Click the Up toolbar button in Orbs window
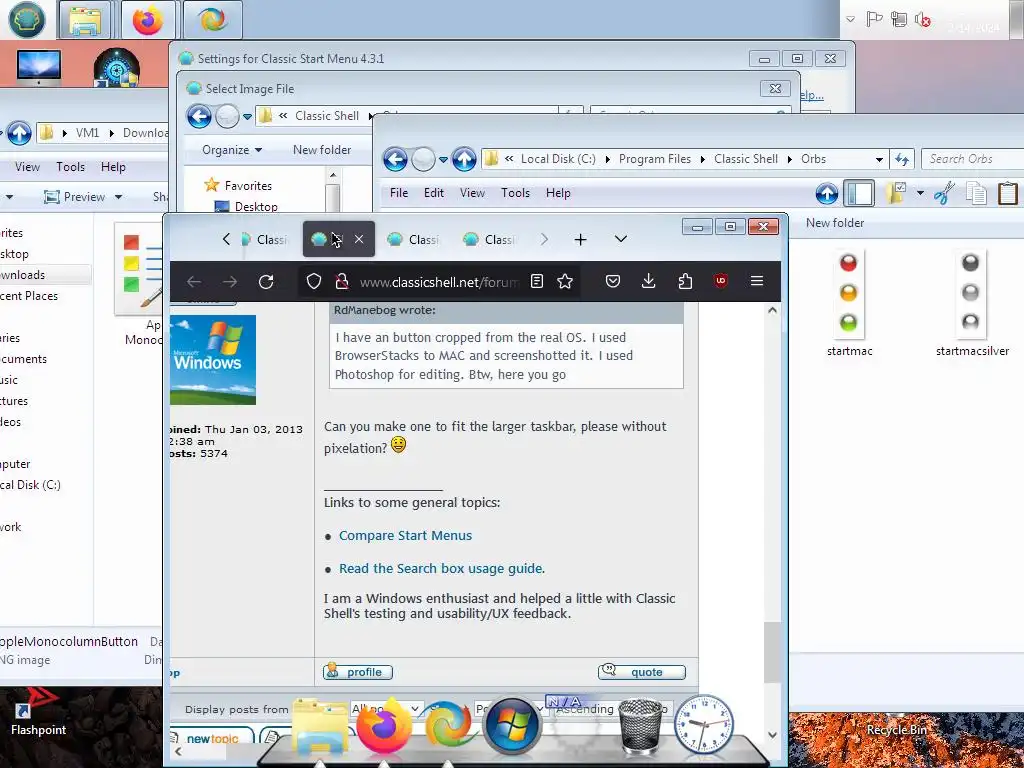This screenshot has height=768, width=1024. [827, 194]
